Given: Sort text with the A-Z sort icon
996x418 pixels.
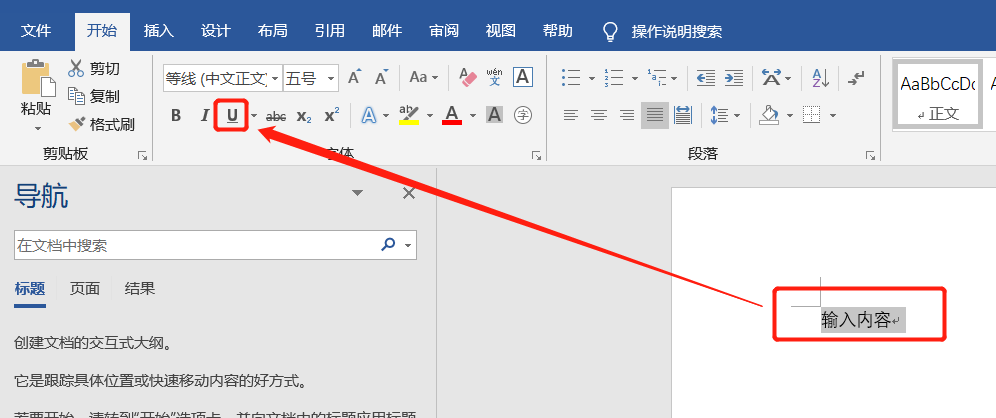Looking at the screenshot, I should [820, 78].
